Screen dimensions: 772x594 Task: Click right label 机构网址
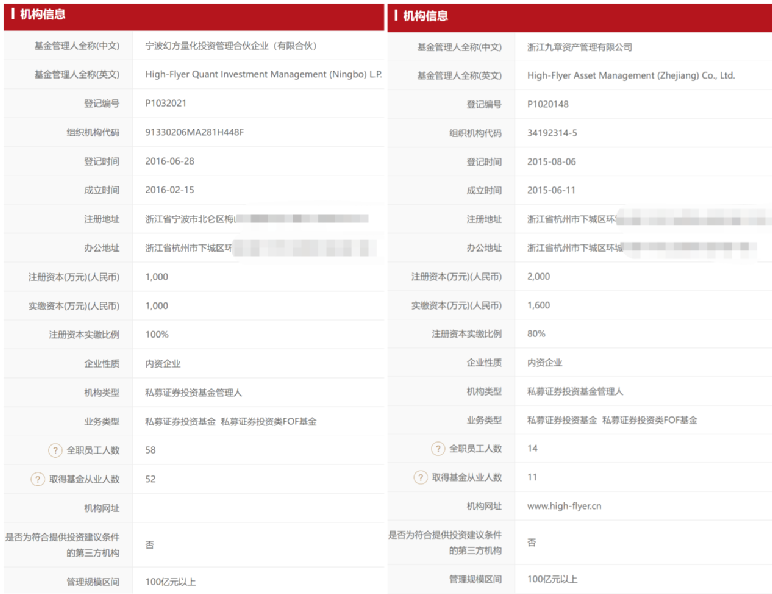click(x=484, y=506)
